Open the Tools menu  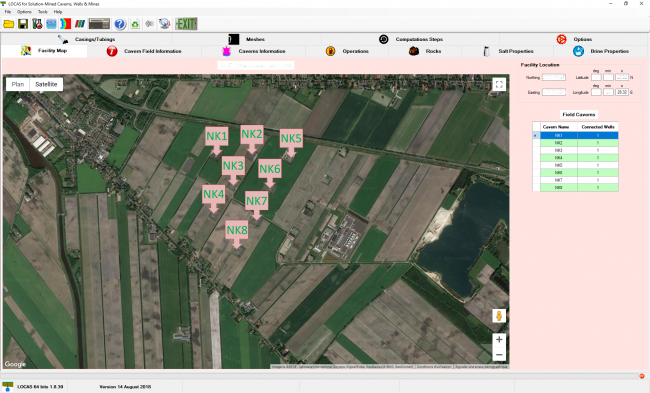tap(43, 12)
